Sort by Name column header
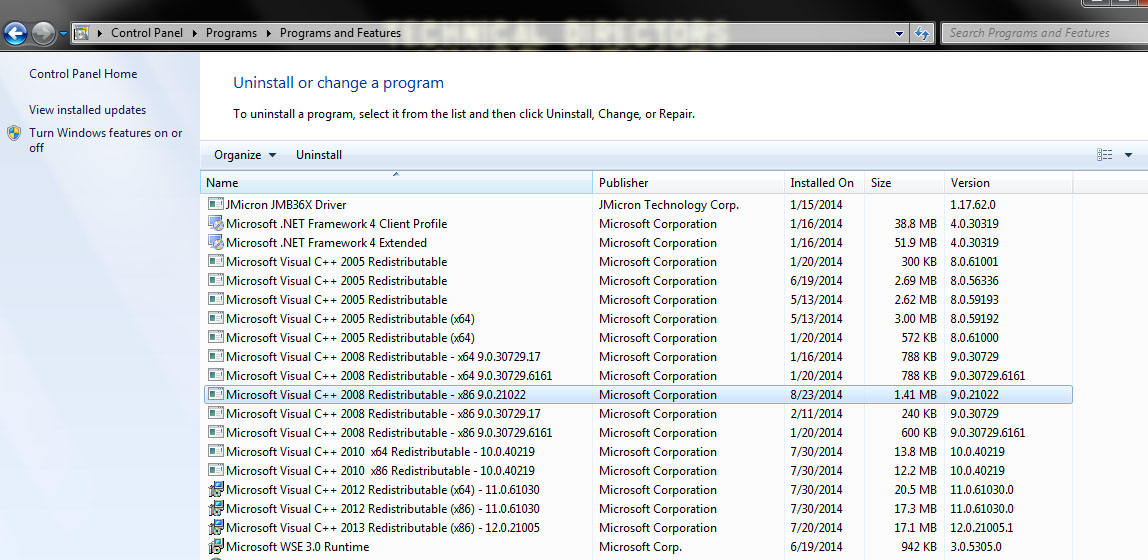Screen dimensions: 1148x560 396,183
